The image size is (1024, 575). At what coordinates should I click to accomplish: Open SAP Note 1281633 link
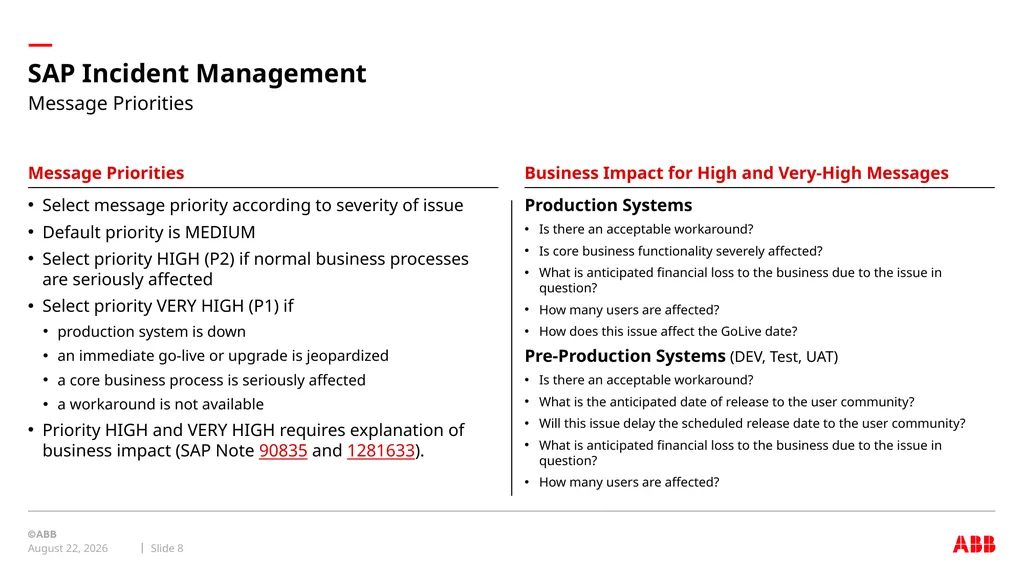(381, 450)
